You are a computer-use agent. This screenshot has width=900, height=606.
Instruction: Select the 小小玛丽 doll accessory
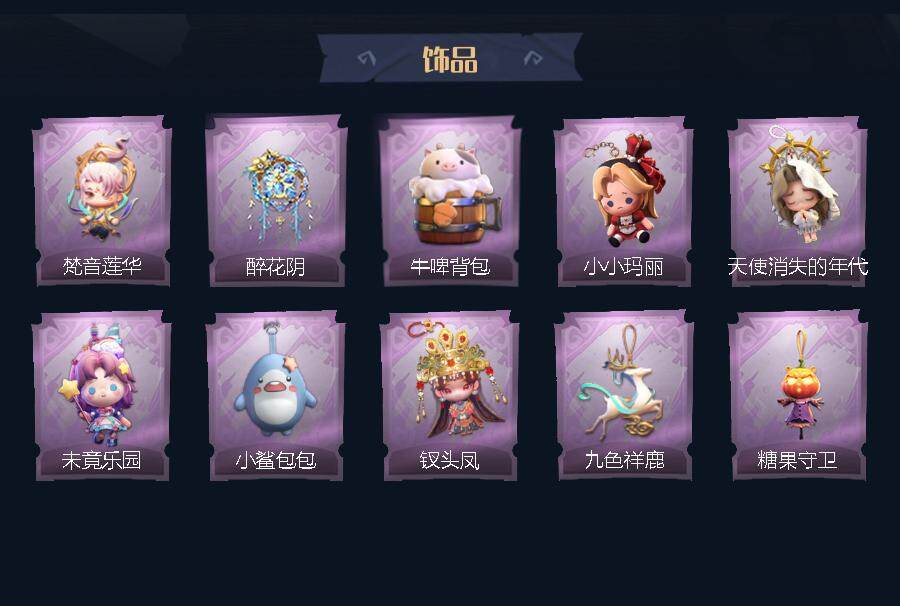pyautogui.click(x=626, y=190)
